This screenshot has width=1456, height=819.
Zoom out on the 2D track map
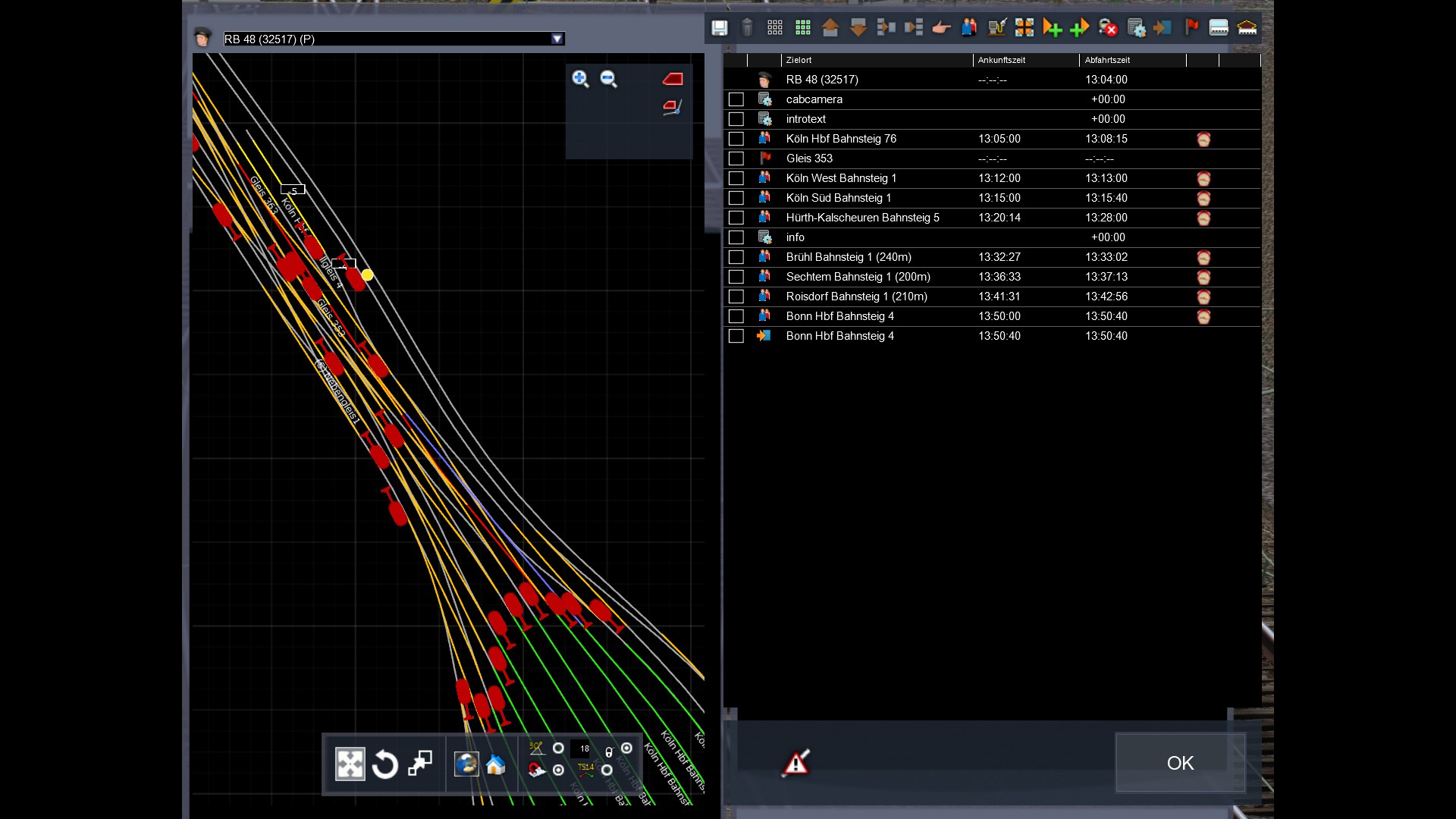tap(609, 79)
